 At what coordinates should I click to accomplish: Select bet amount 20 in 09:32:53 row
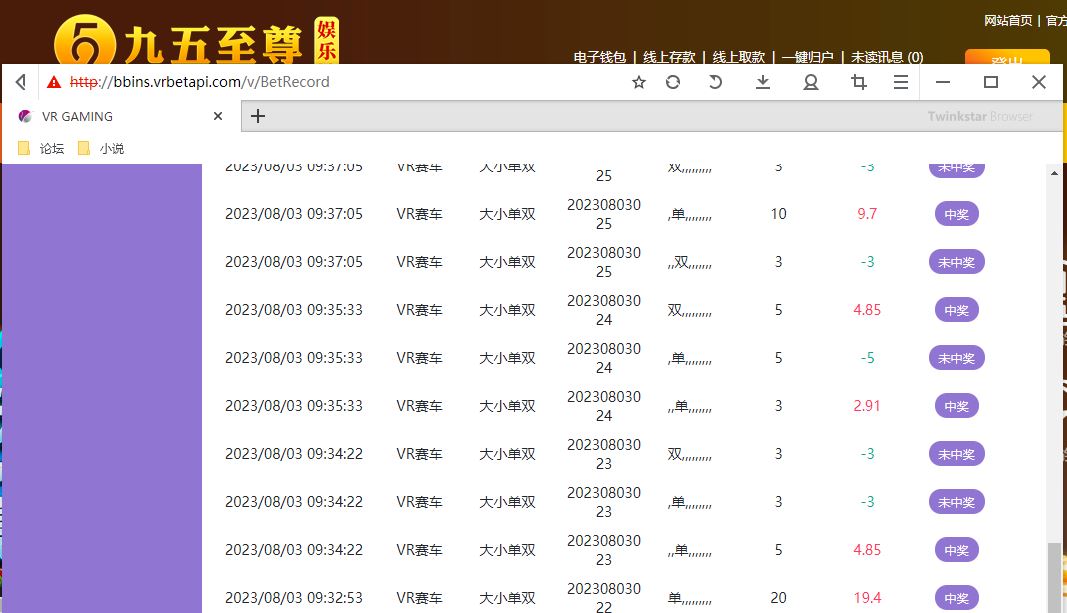click(778, 597)
